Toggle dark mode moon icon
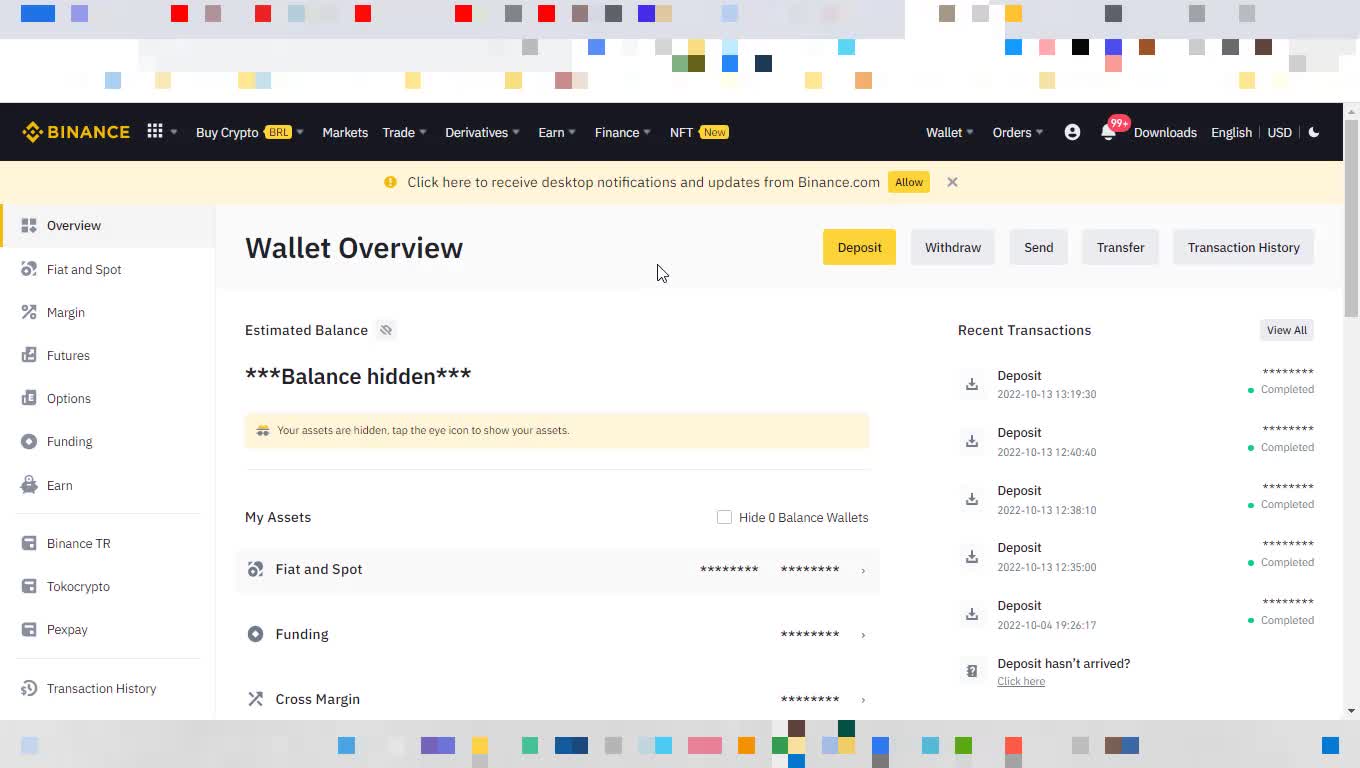The width and height of the screenshot is (1360, 768). pos(1314,132)
